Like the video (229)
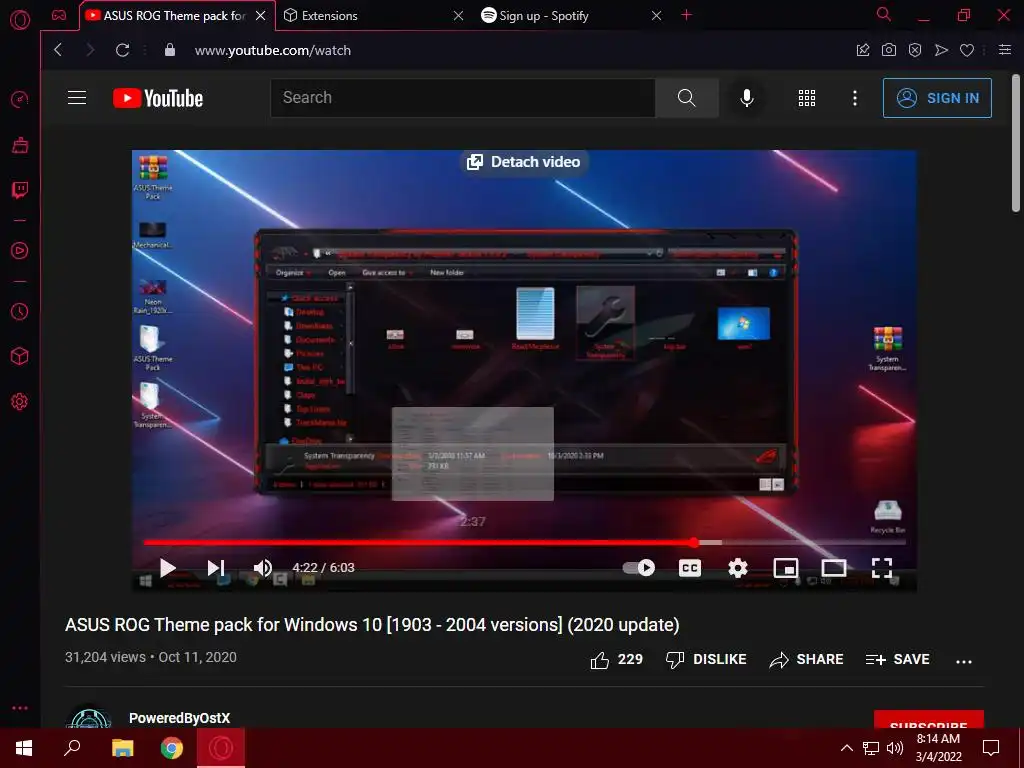The image size is (1024, 768). [616, 660]
